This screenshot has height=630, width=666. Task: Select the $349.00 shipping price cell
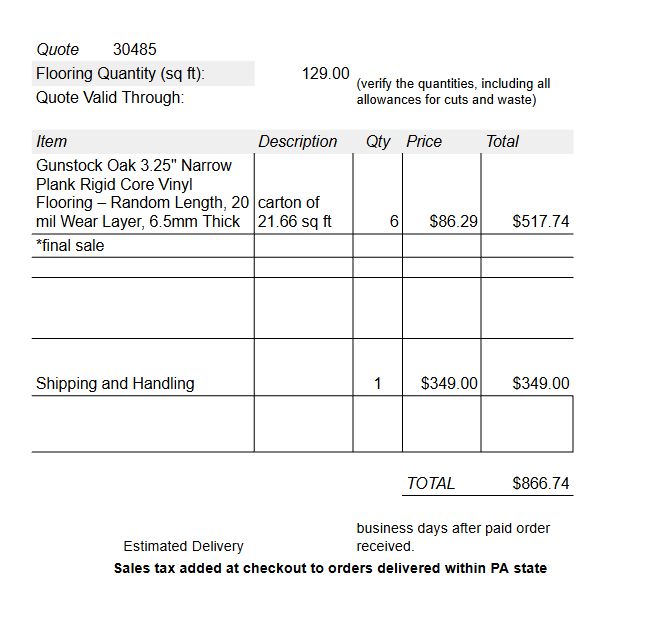[442, 367]
